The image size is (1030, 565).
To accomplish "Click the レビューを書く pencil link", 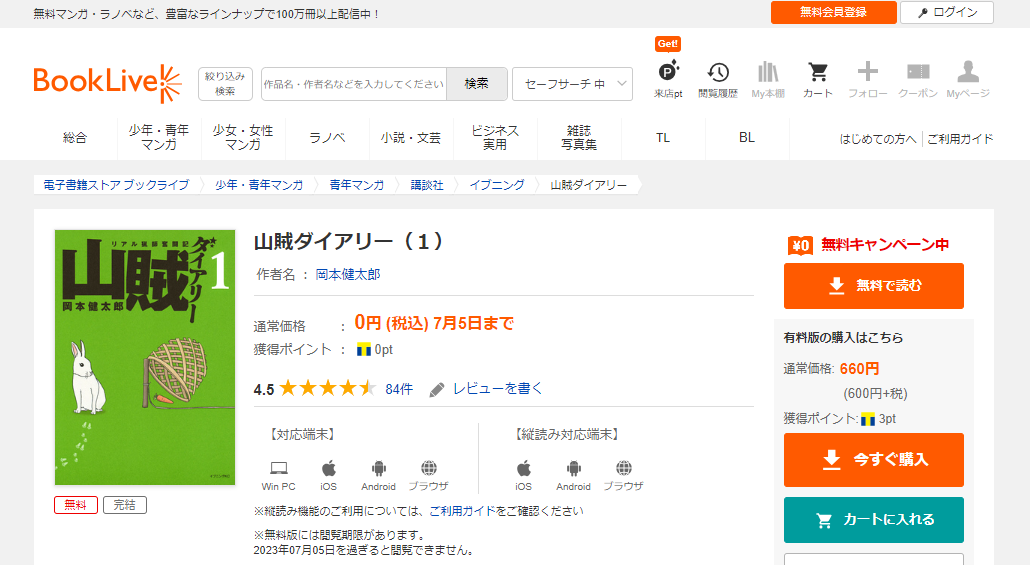I will click(x=487, y=389).
